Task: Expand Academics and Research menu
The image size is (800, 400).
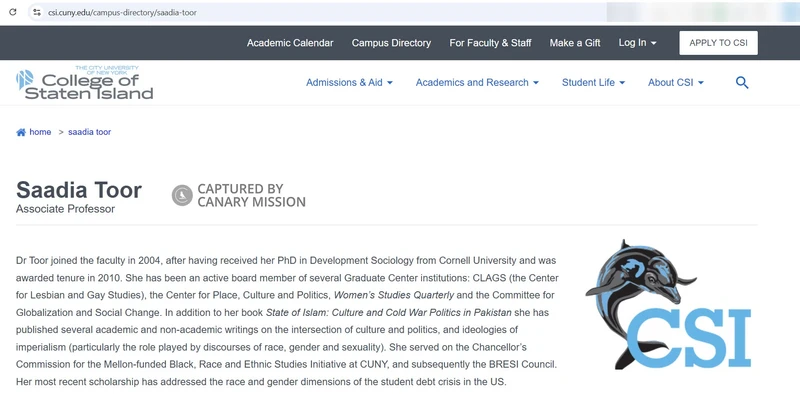Action: point(477,82)
